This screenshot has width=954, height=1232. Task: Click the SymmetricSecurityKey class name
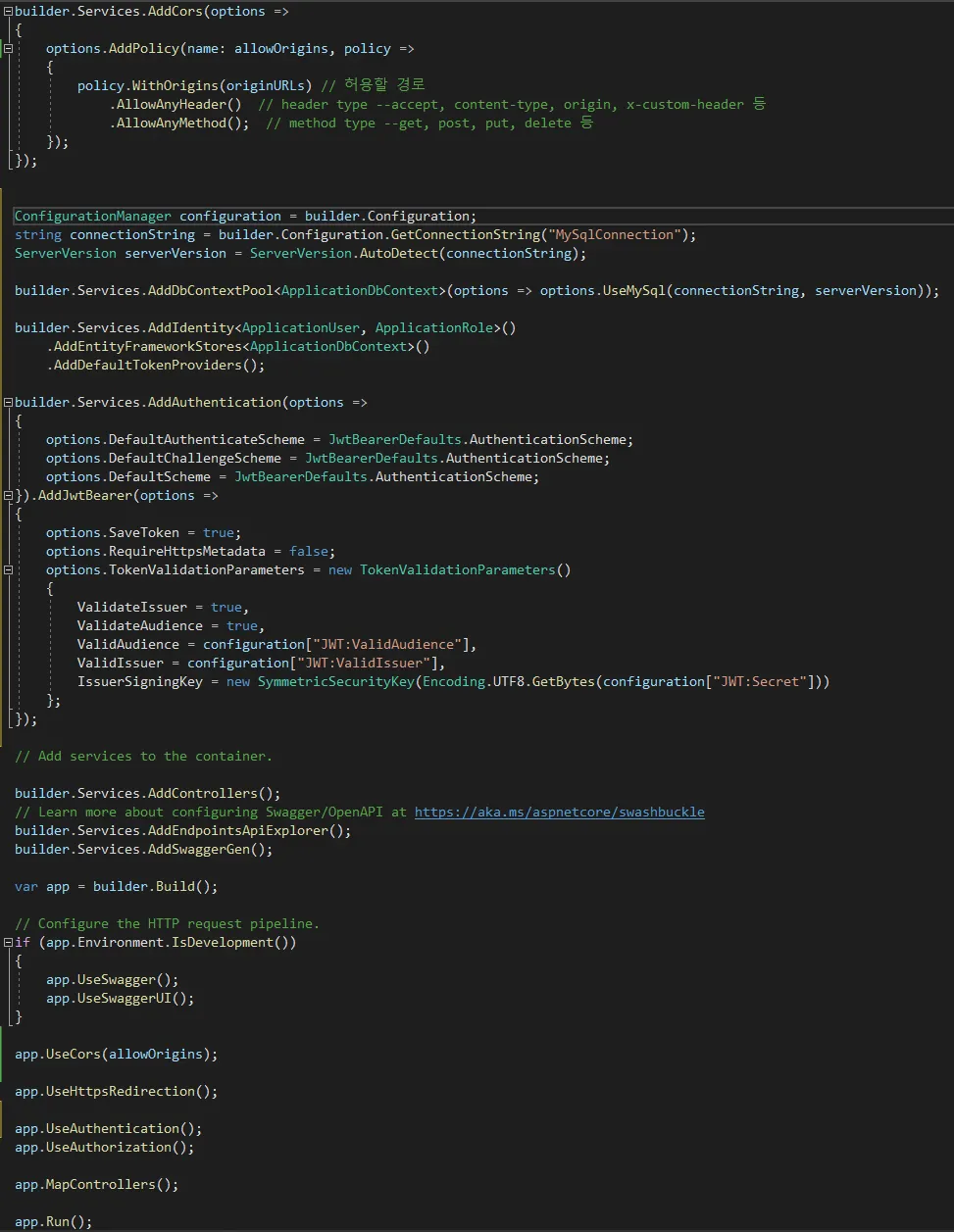point(335,682)
